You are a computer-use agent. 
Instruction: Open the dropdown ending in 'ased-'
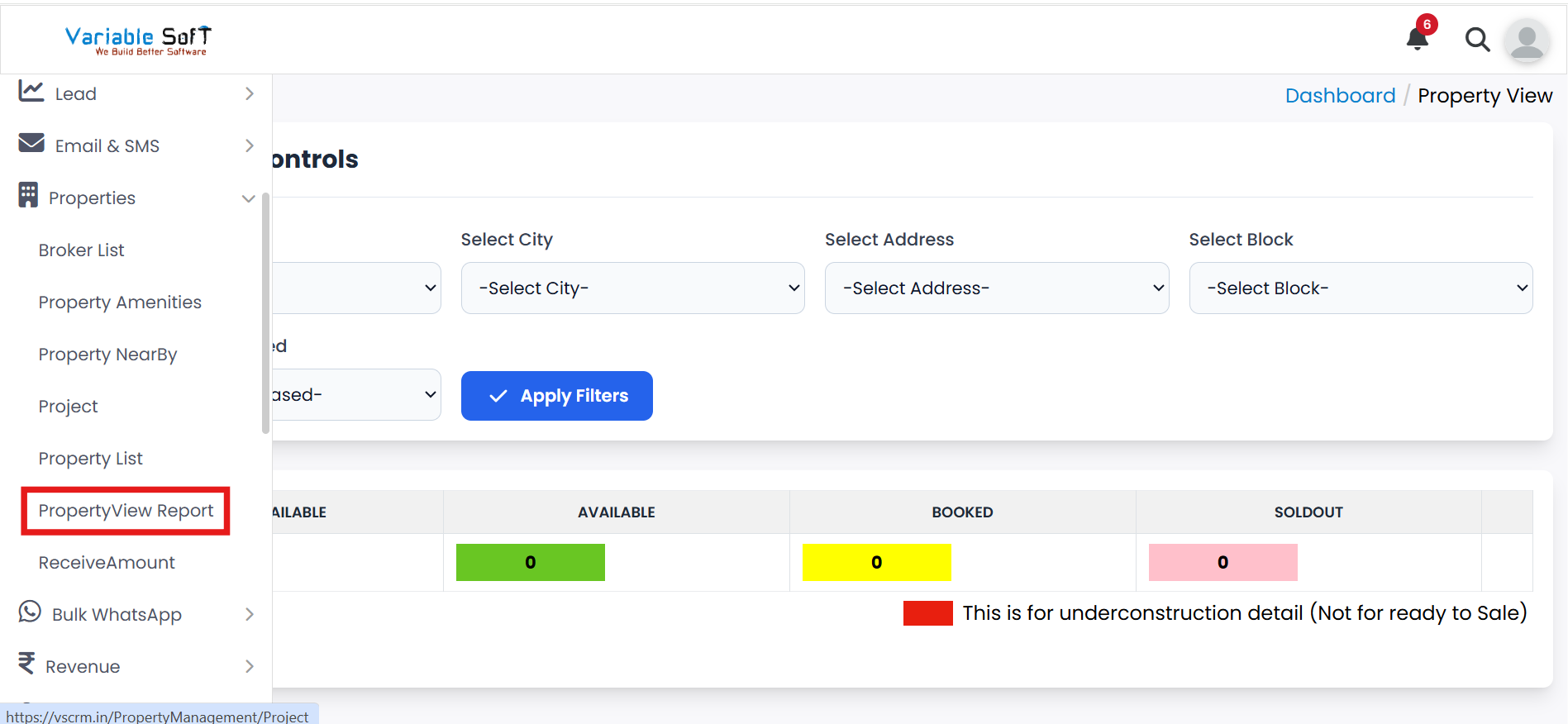[356, 395]
